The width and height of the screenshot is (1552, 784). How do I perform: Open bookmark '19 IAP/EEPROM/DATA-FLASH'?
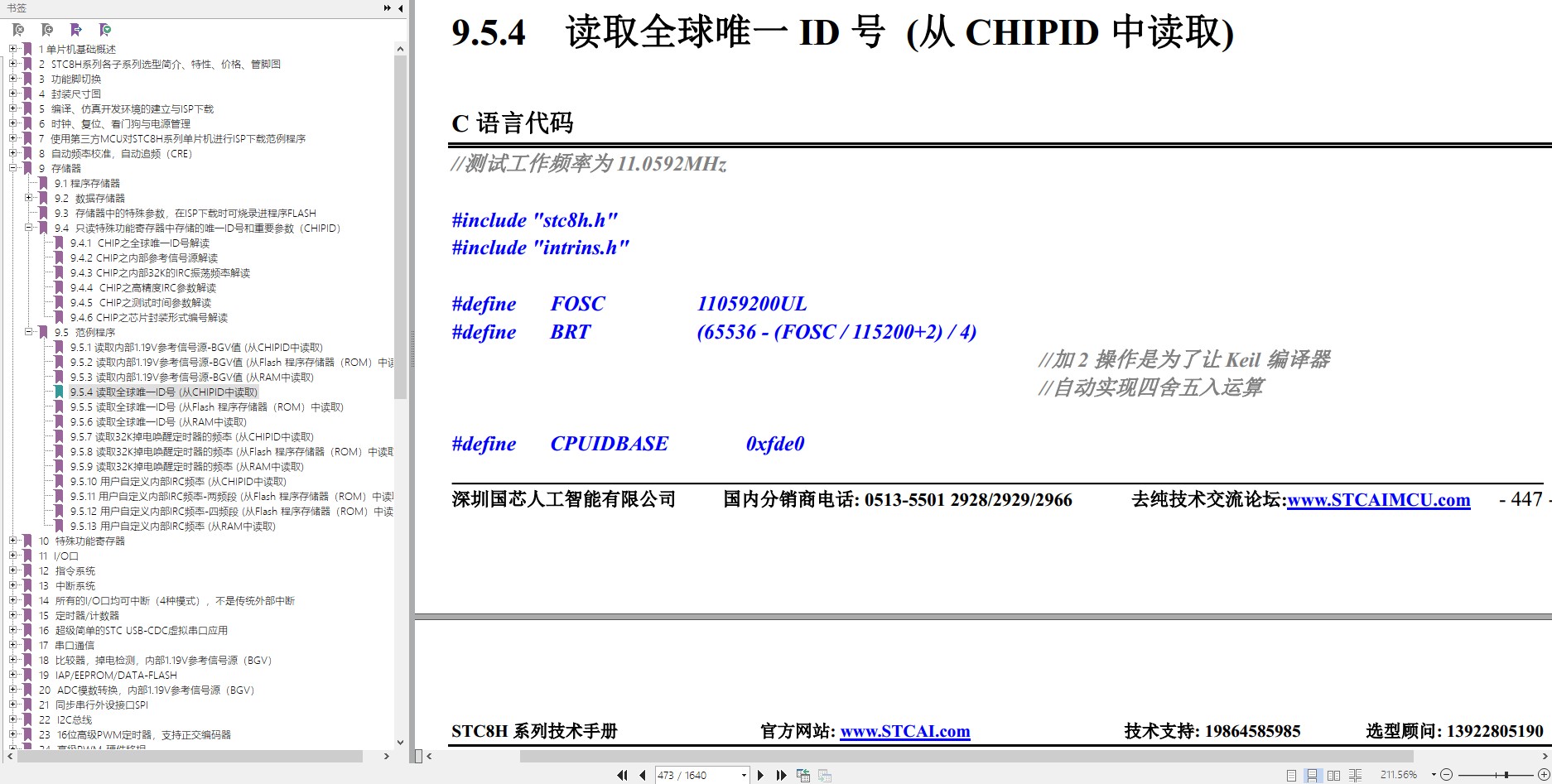(x=108, y=675)
